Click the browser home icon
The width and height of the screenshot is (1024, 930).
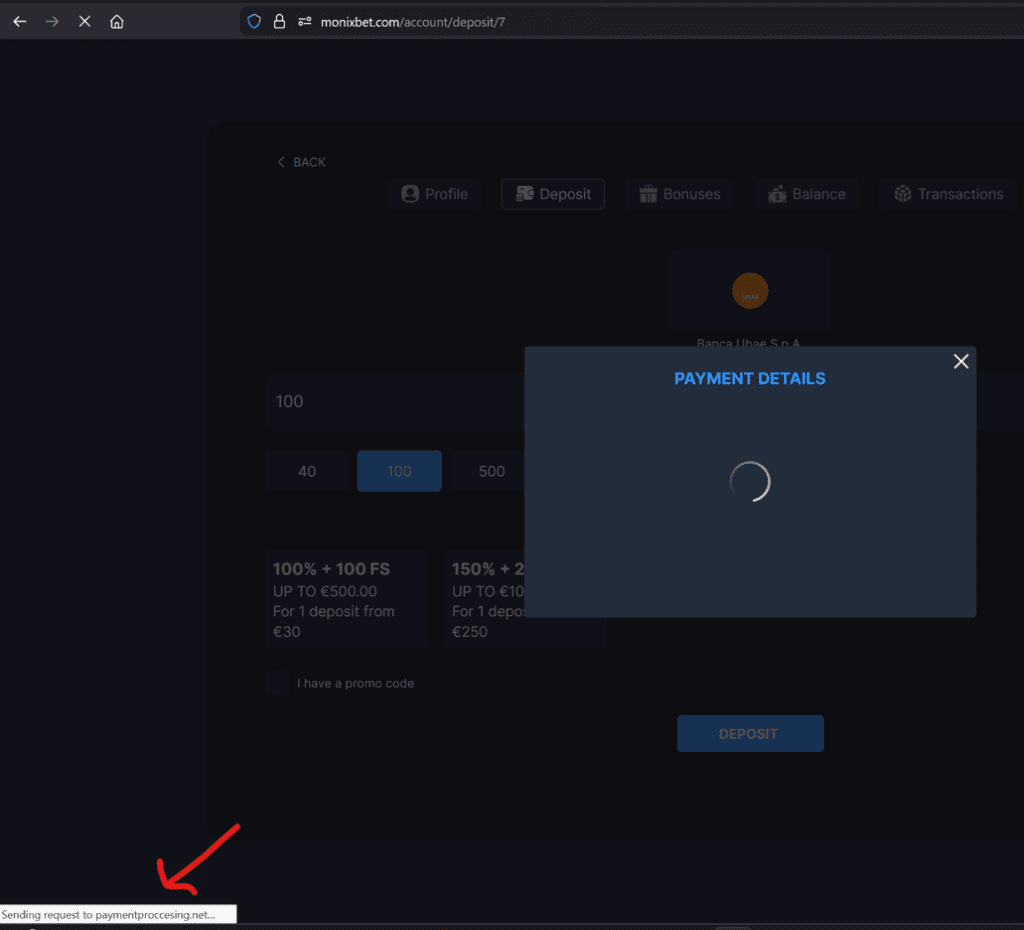(117, 21)
